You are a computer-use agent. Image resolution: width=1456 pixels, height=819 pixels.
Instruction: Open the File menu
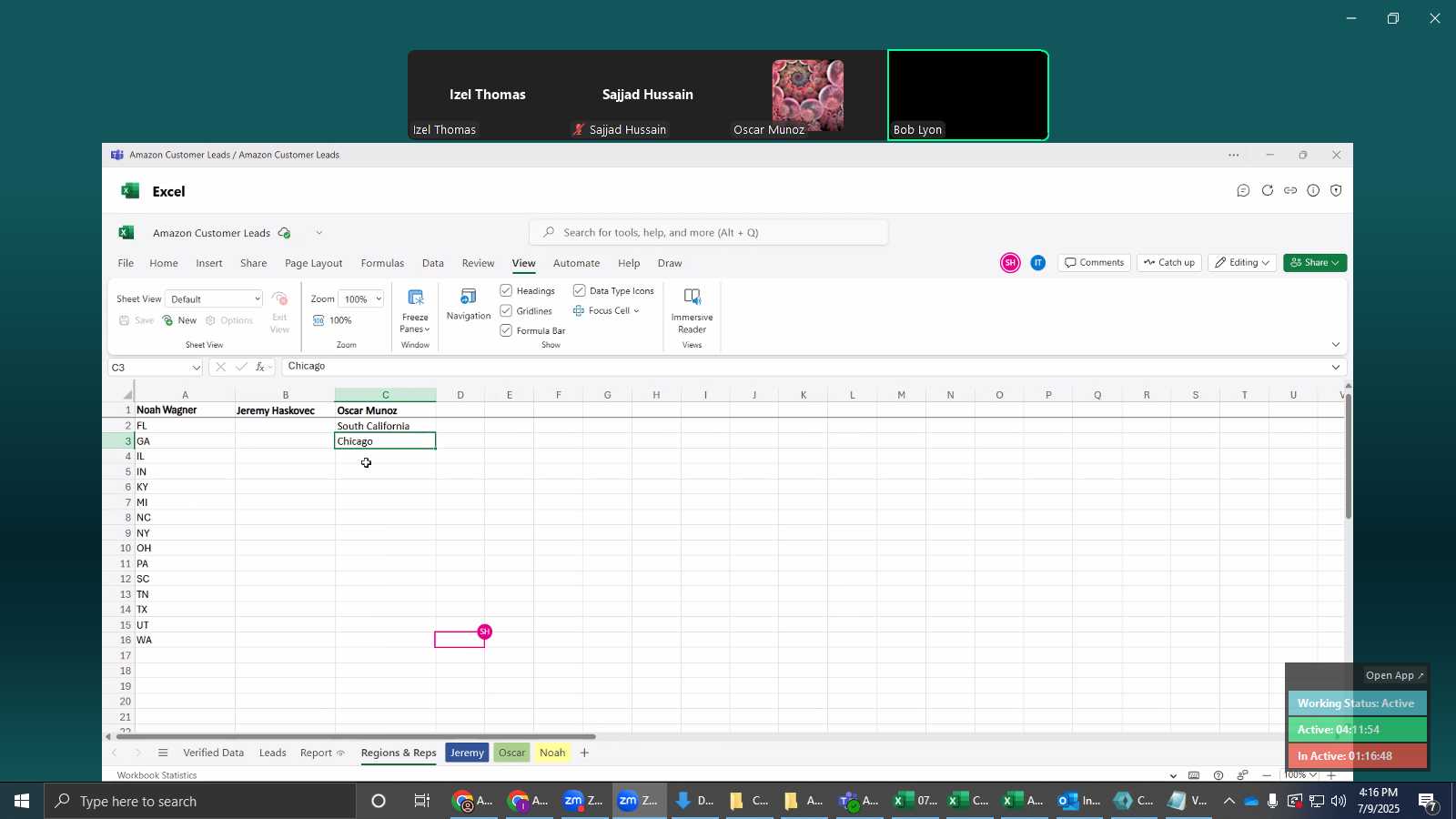(126, 263)
